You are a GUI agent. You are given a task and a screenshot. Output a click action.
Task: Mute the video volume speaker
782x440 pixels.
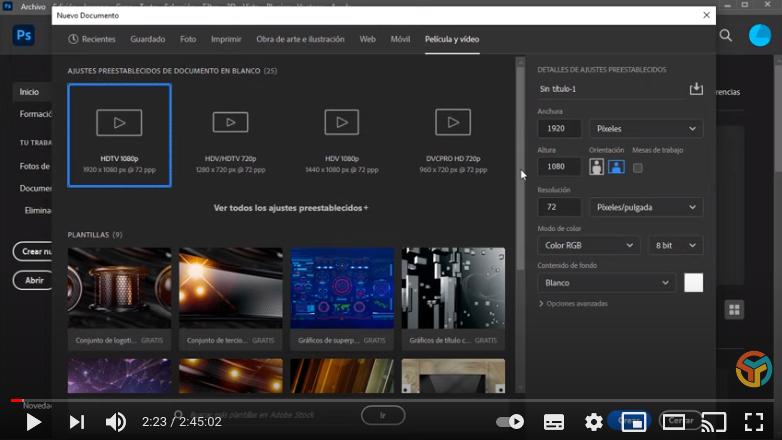116,422
